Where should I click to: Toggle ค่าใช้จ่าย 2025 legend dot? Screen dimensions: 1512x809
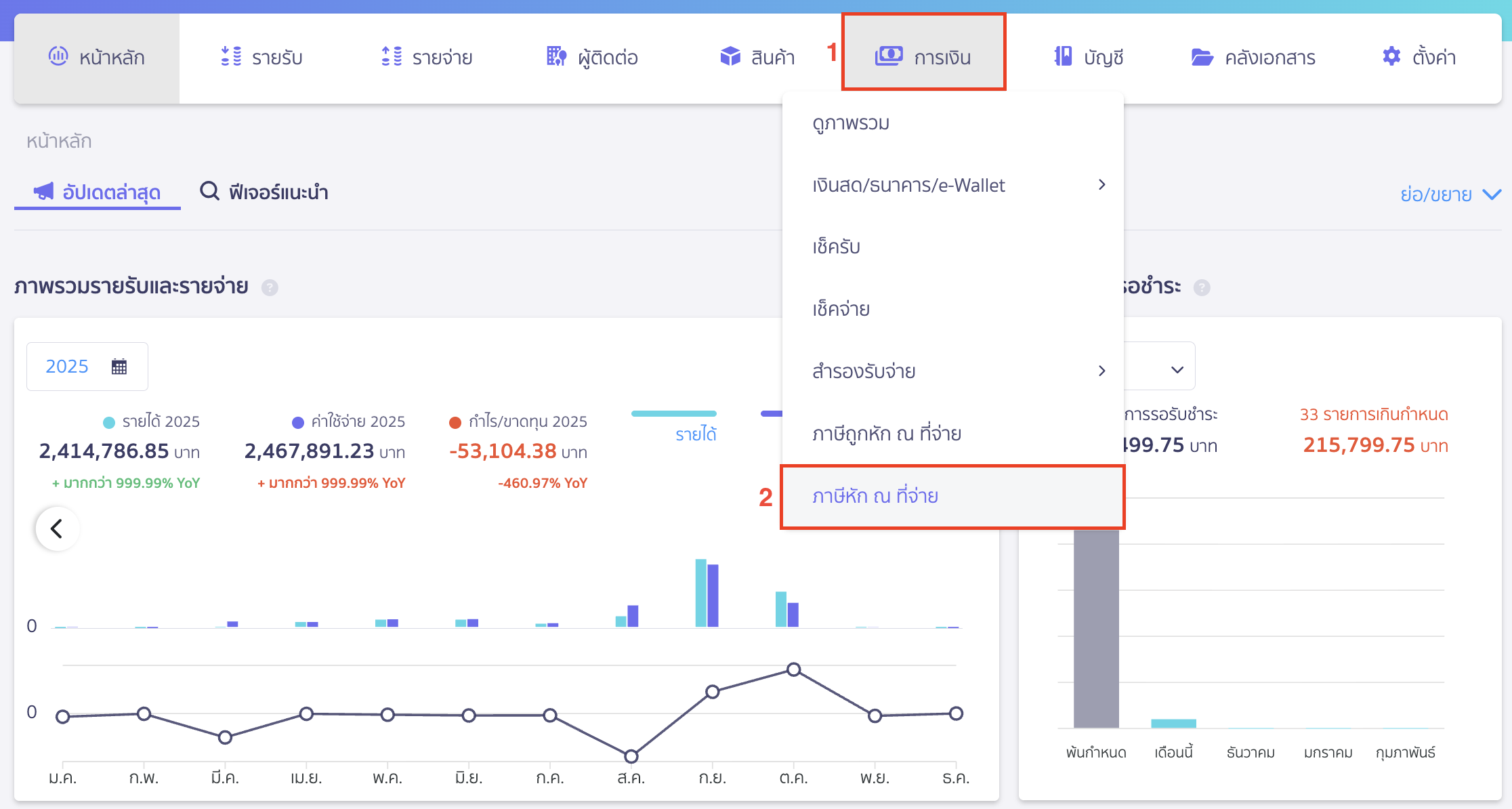point(298,423)
